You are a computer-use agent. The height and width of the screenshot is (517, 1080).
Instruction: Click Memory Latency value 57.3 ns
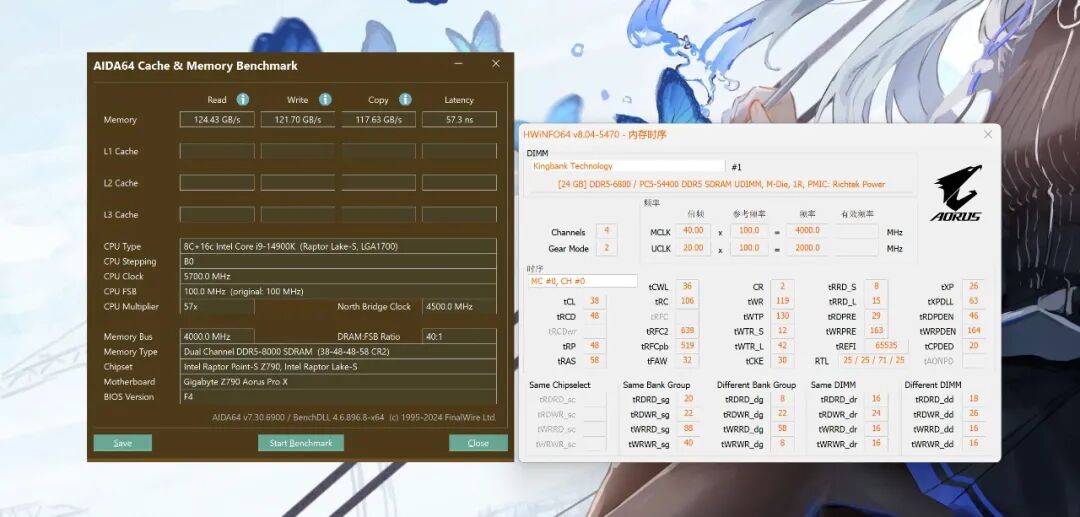(x=459, y=120)
